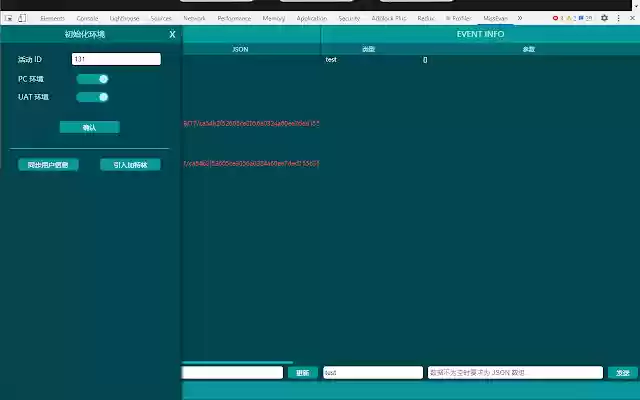The width and height of the screenshot is (640, 400).
Task: Click the first red hash string
Action: [251, 123]
